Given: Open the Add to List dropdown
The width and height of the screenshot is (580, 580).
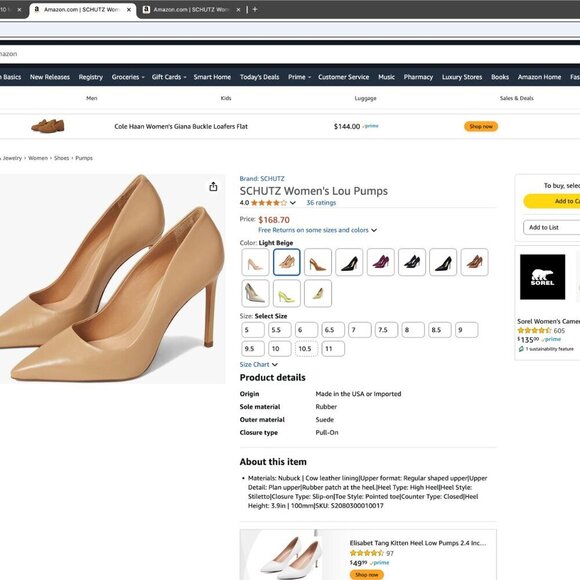Looking at the screenshot, I should [552, 227].
